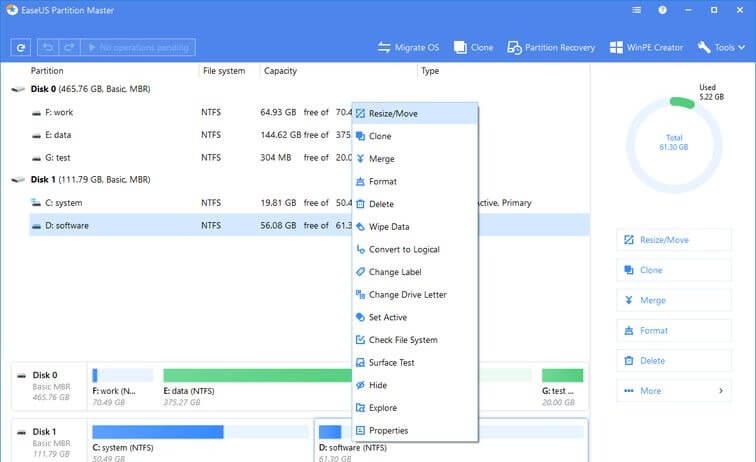The image size is (756, 462).
Task: Launch Partition Recovery
Action: pyautogui.click(x=551, y=47)
